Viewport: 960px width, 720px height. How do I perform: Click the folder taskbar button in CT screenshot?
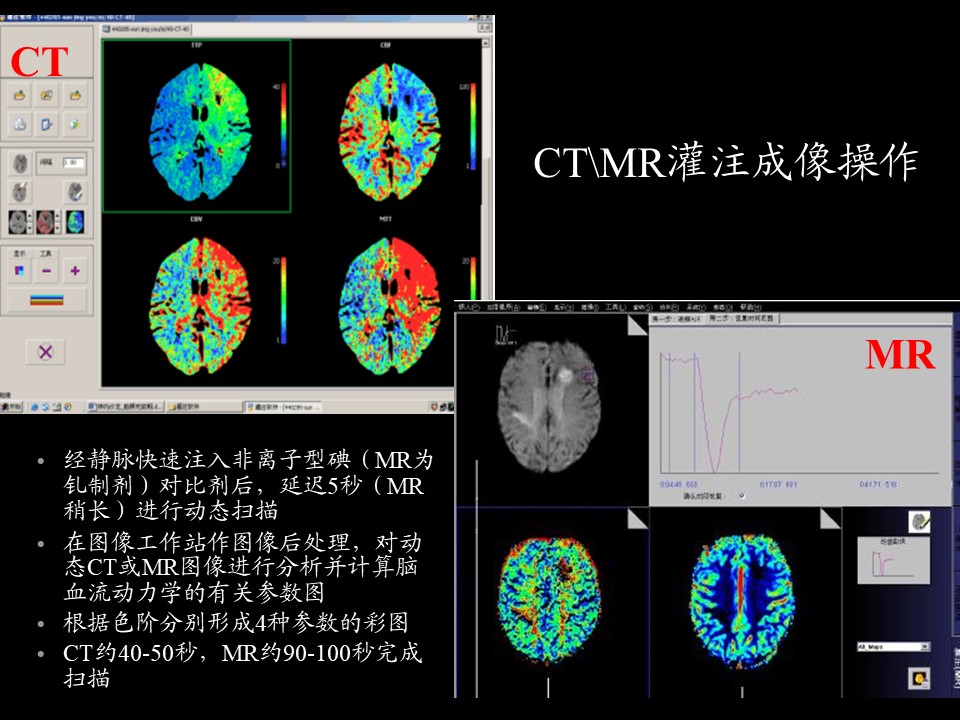tap(204, 406)
